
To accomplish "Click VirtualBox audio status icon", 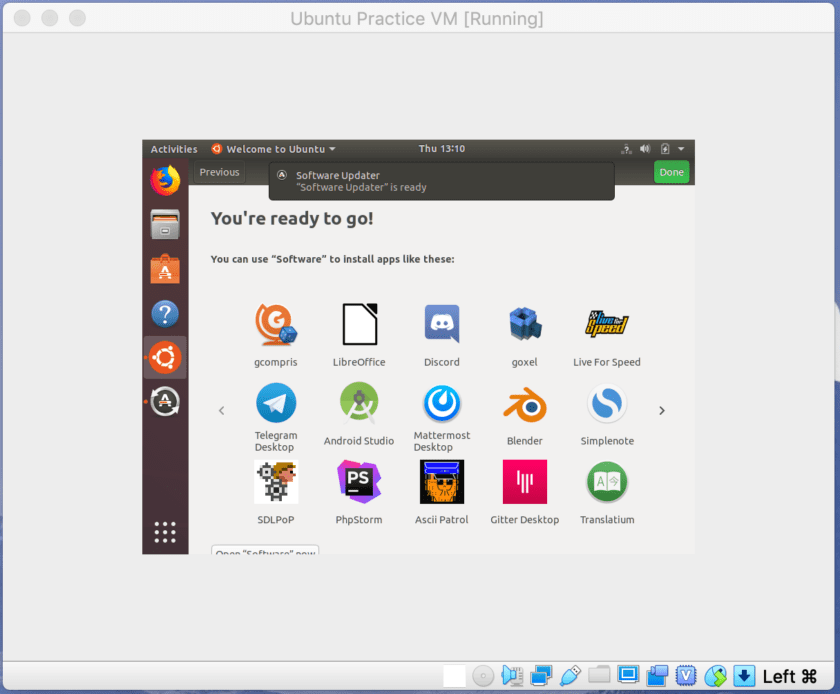I will 512,676.
